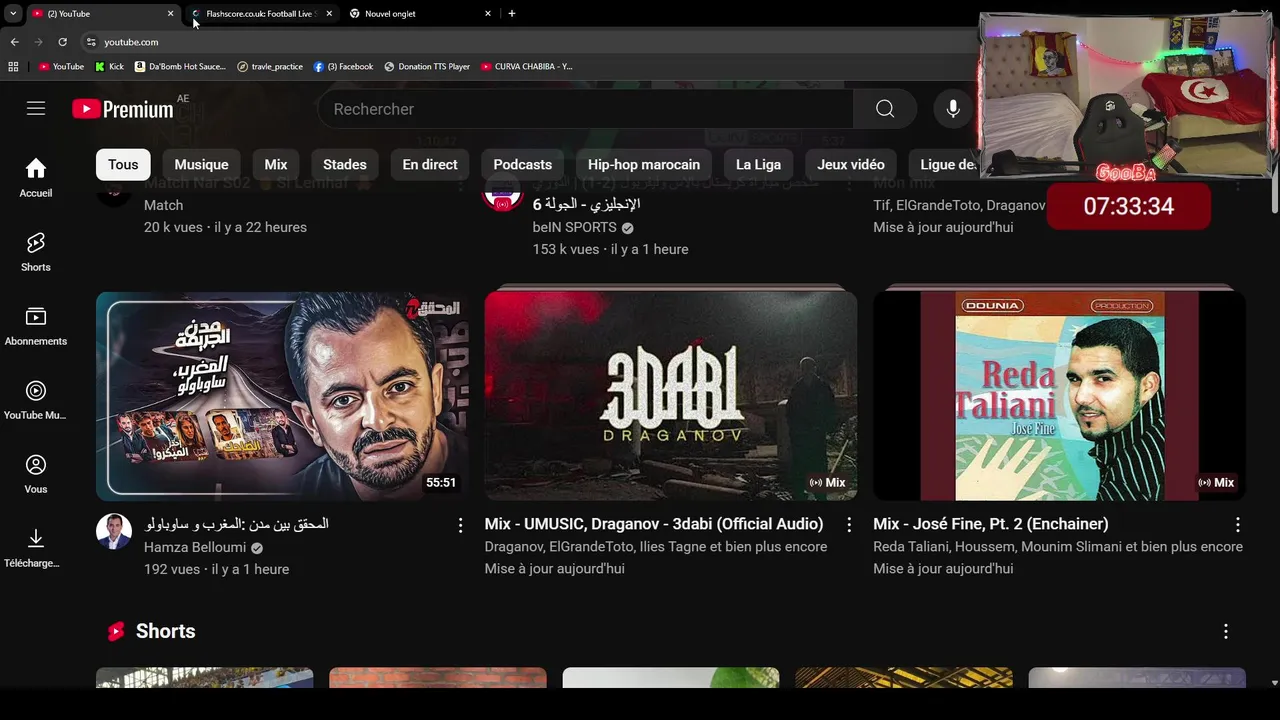
Task: Open Shorts from the sidebar
Action: pyautogui.click(x=36, y=252)
